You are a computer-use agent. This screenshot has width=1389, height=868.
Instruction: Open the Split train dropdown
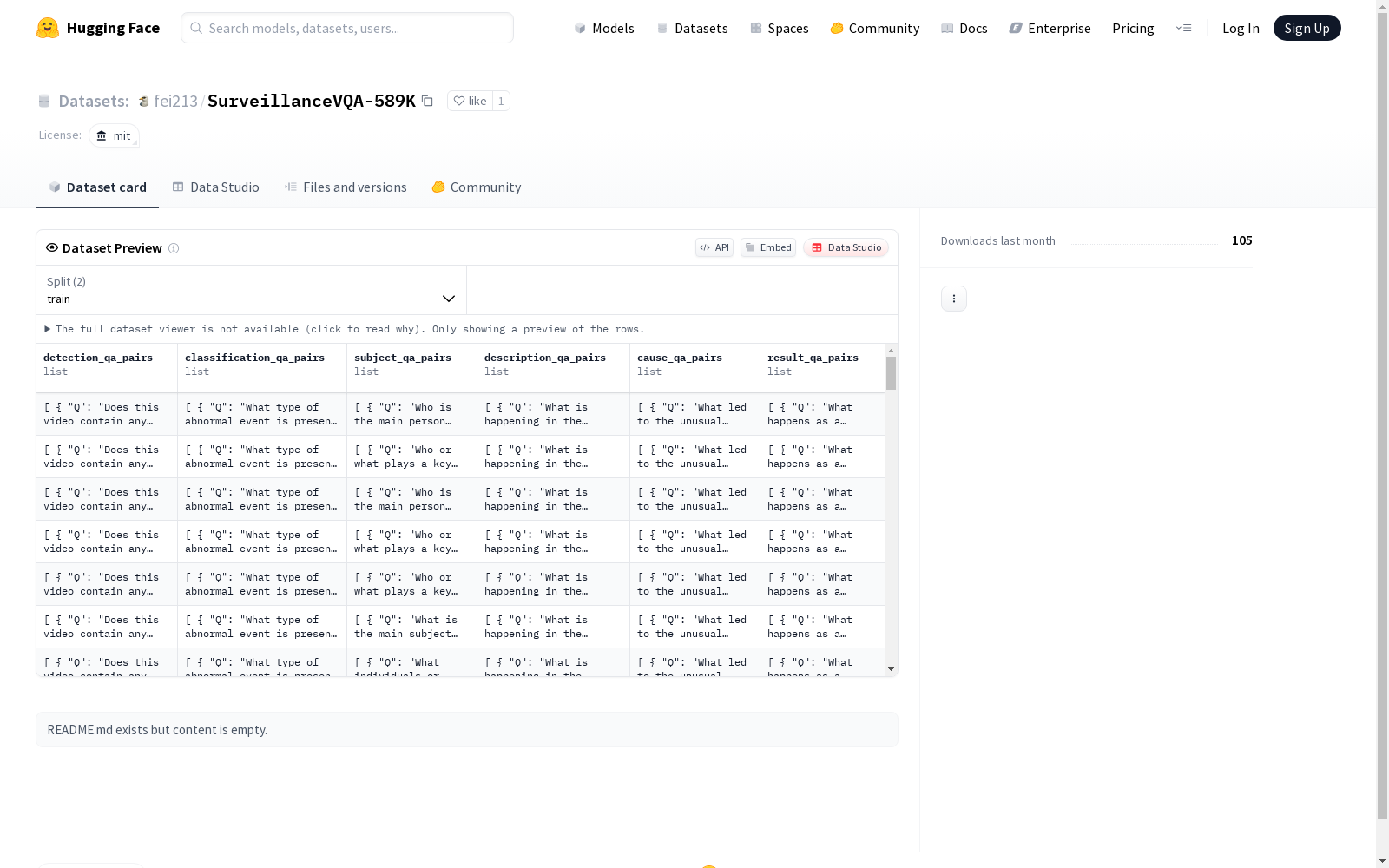[252, 290]
